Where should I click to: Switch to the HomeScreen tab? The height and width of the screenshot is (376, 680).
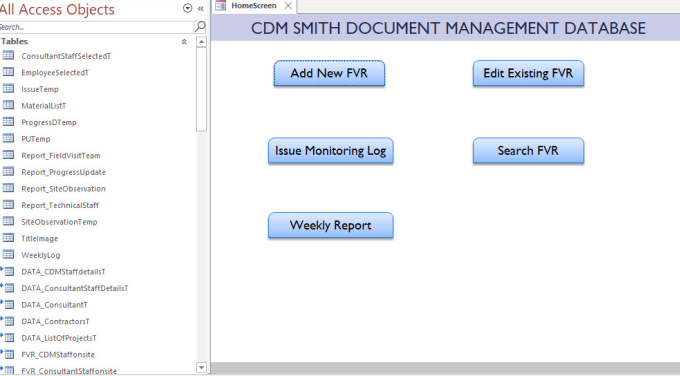pos(254,6)
